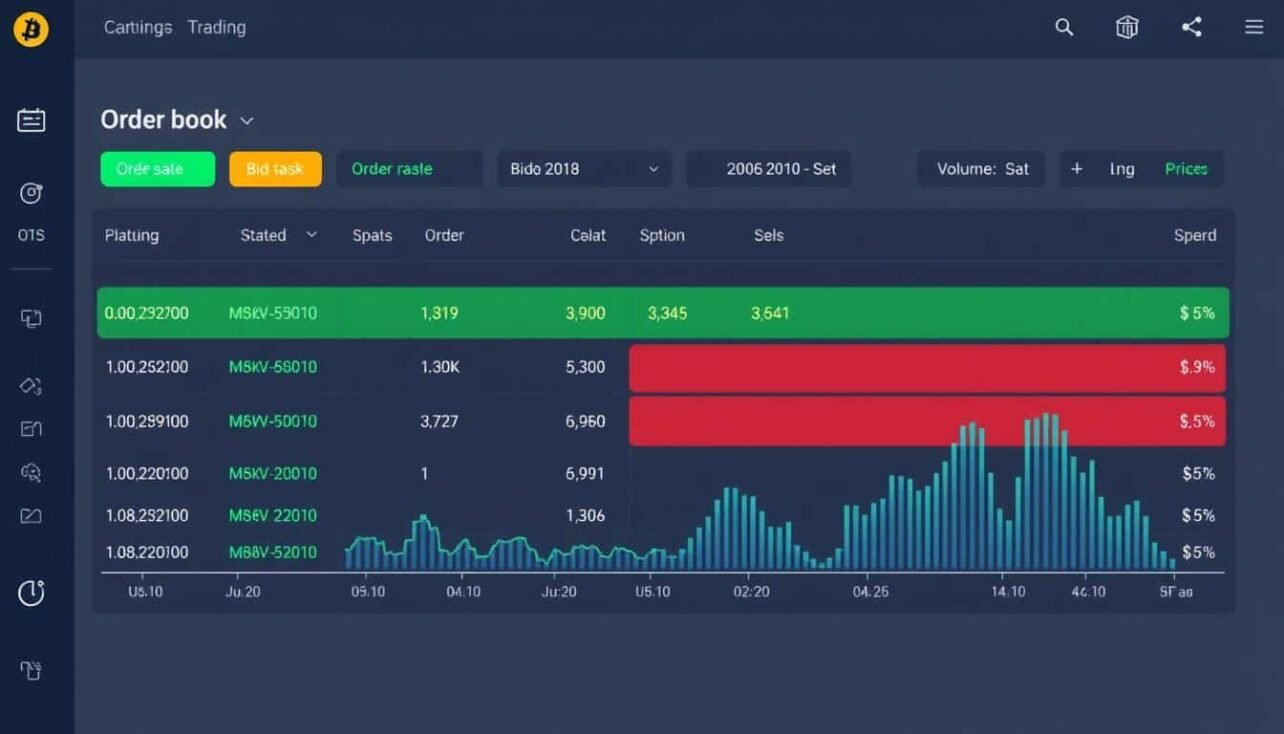Click the Bitcoin logo in the sidebar

[30, 29]
